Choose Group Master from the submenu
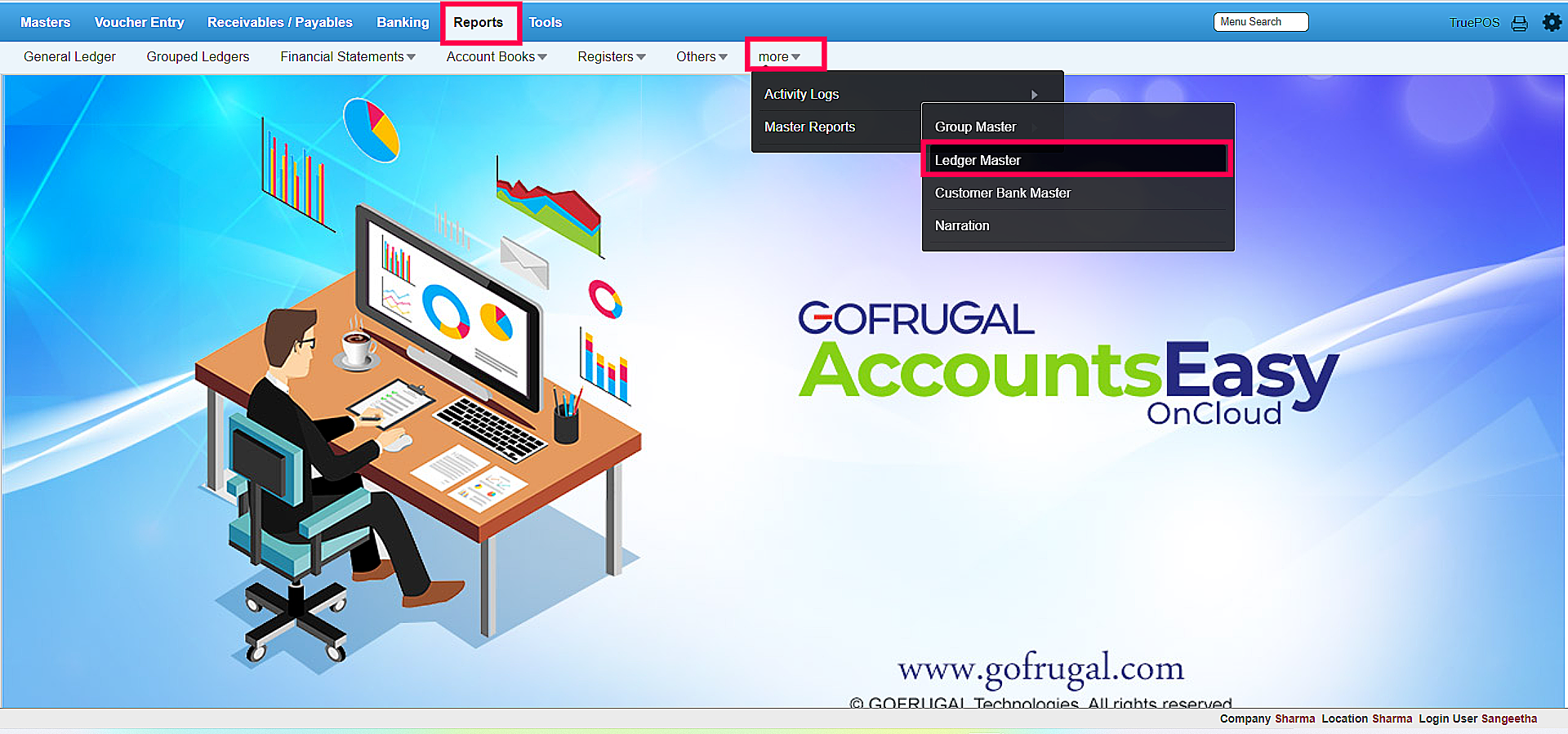Image resolution: width=1568 pixels, height=734 pixels. [x=1077, y=127]
